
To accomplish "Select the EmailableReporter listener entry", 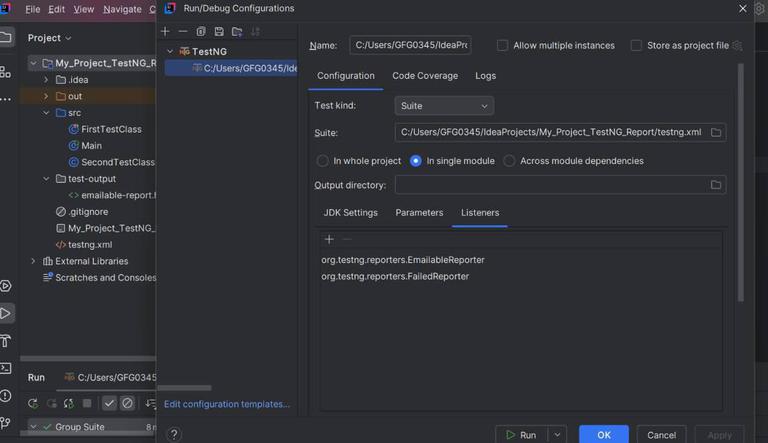I will [x=403, y=260].
